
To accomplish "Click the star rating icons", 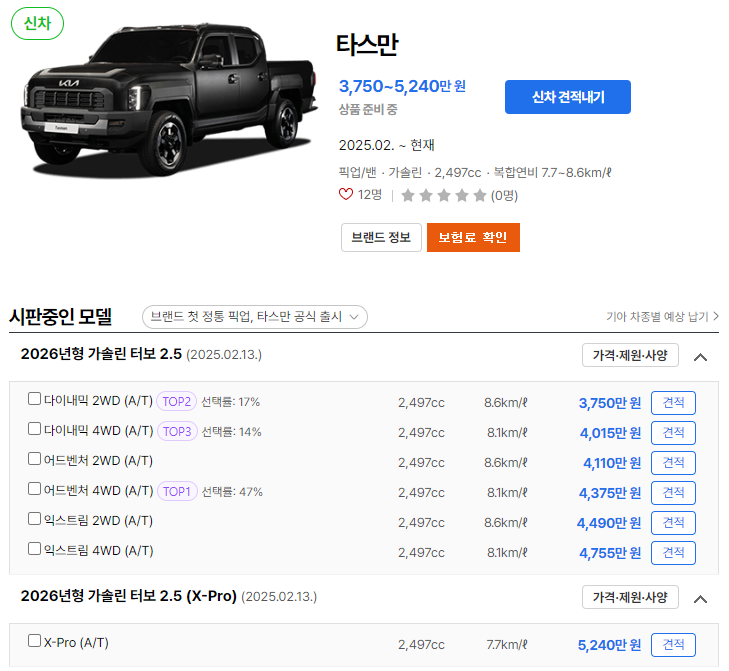I will pos(444,195).
